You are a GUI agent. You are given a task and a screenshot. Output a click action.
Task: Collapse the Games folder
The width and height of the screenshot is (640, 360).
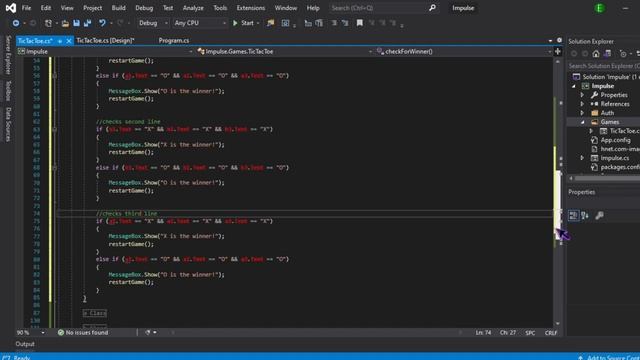[582, 122]
